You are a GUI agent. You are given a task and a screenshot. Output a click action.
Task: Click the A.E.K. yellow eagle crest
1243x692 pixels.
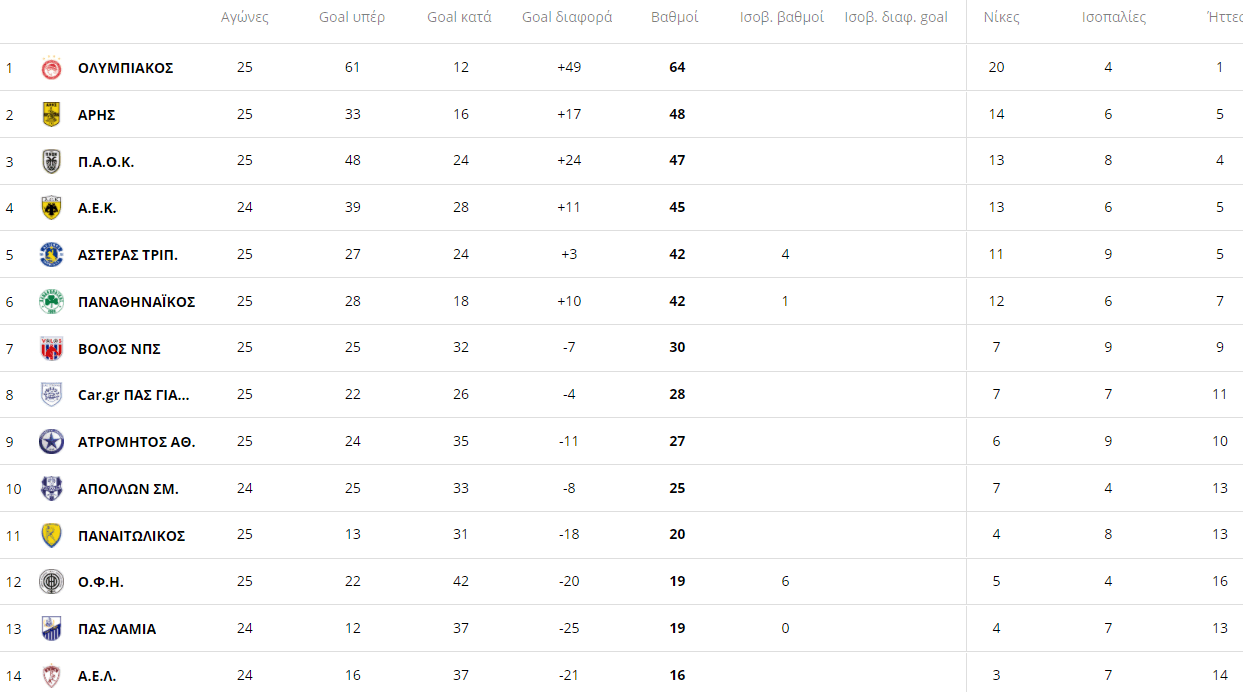(51, 208)
